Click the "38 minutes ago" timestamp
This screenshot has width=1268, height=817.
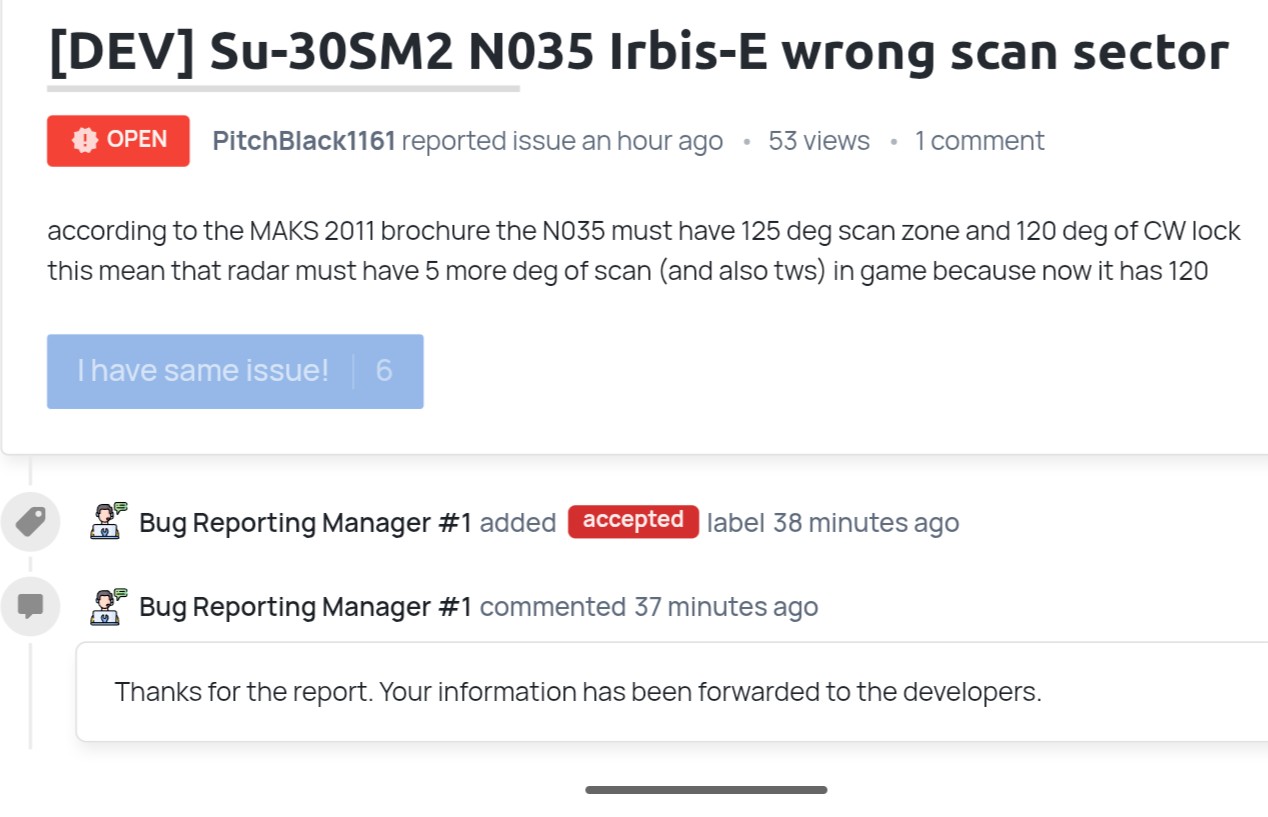866,523
